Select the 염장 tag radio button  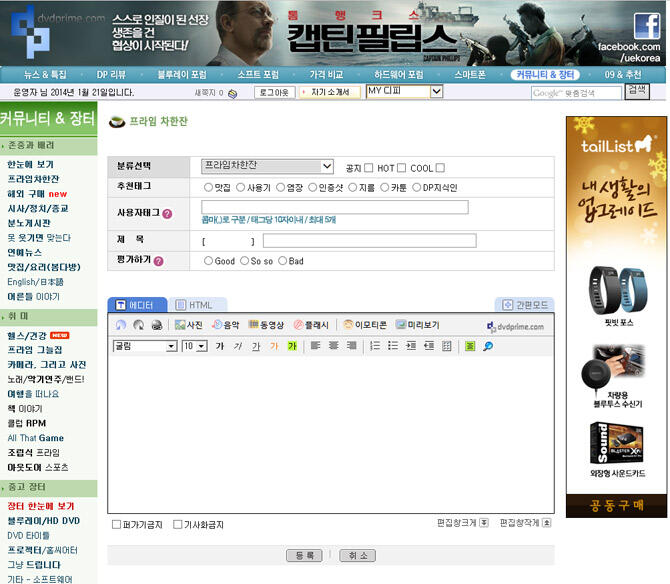tap(280, 187)
